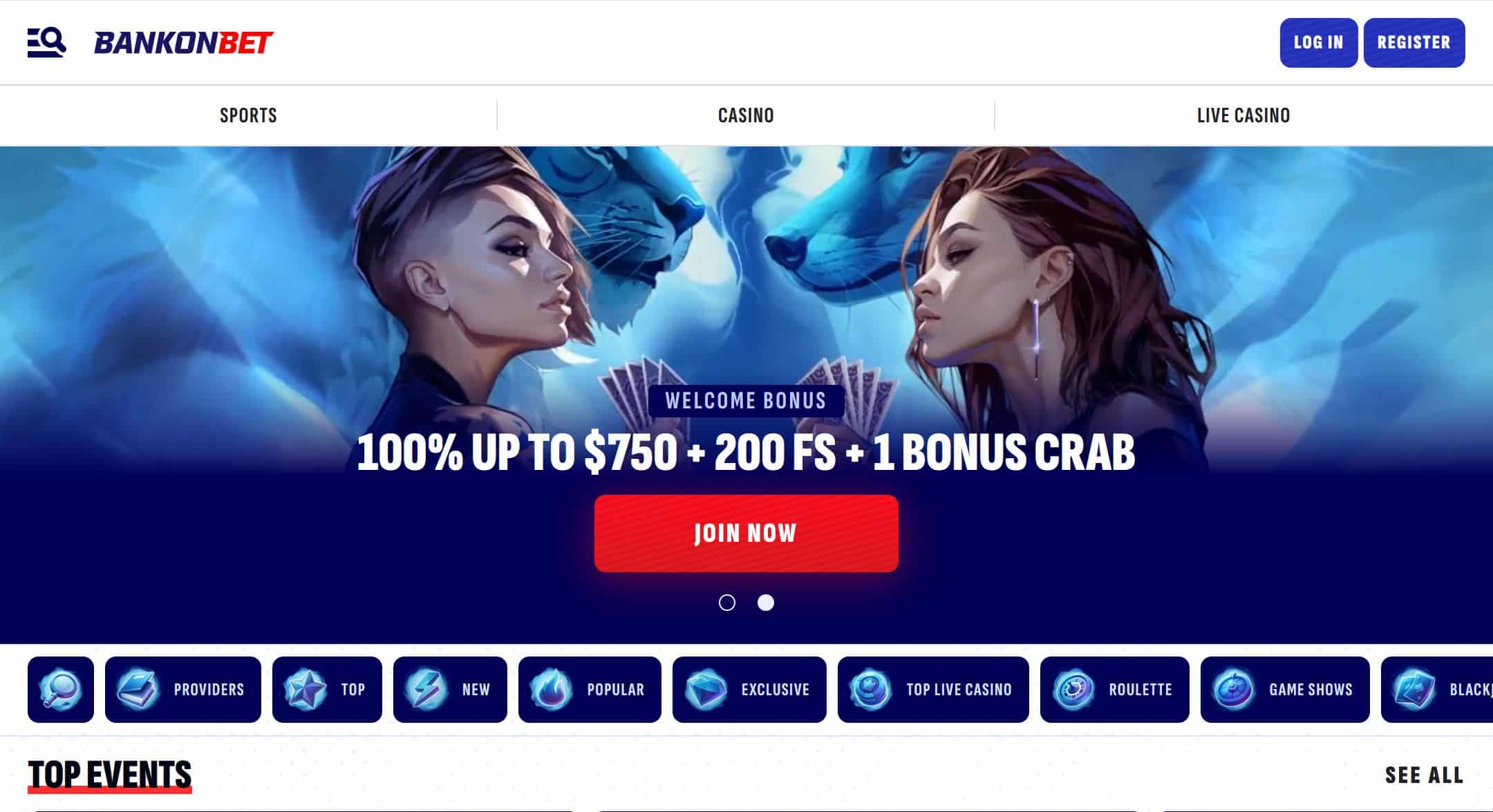
Task: Select second banner slide dot
Action: pos(766,603)
